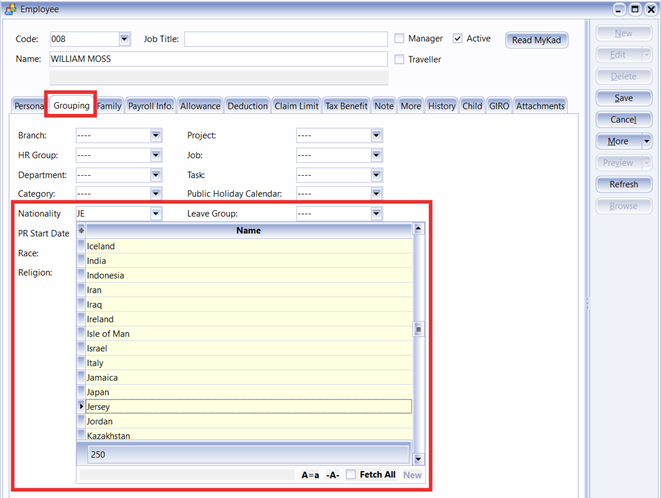This screenshot has width=661, height=498.
Task: Click the scroll-down arrow of the country list
Action: (x=419, y=459)
